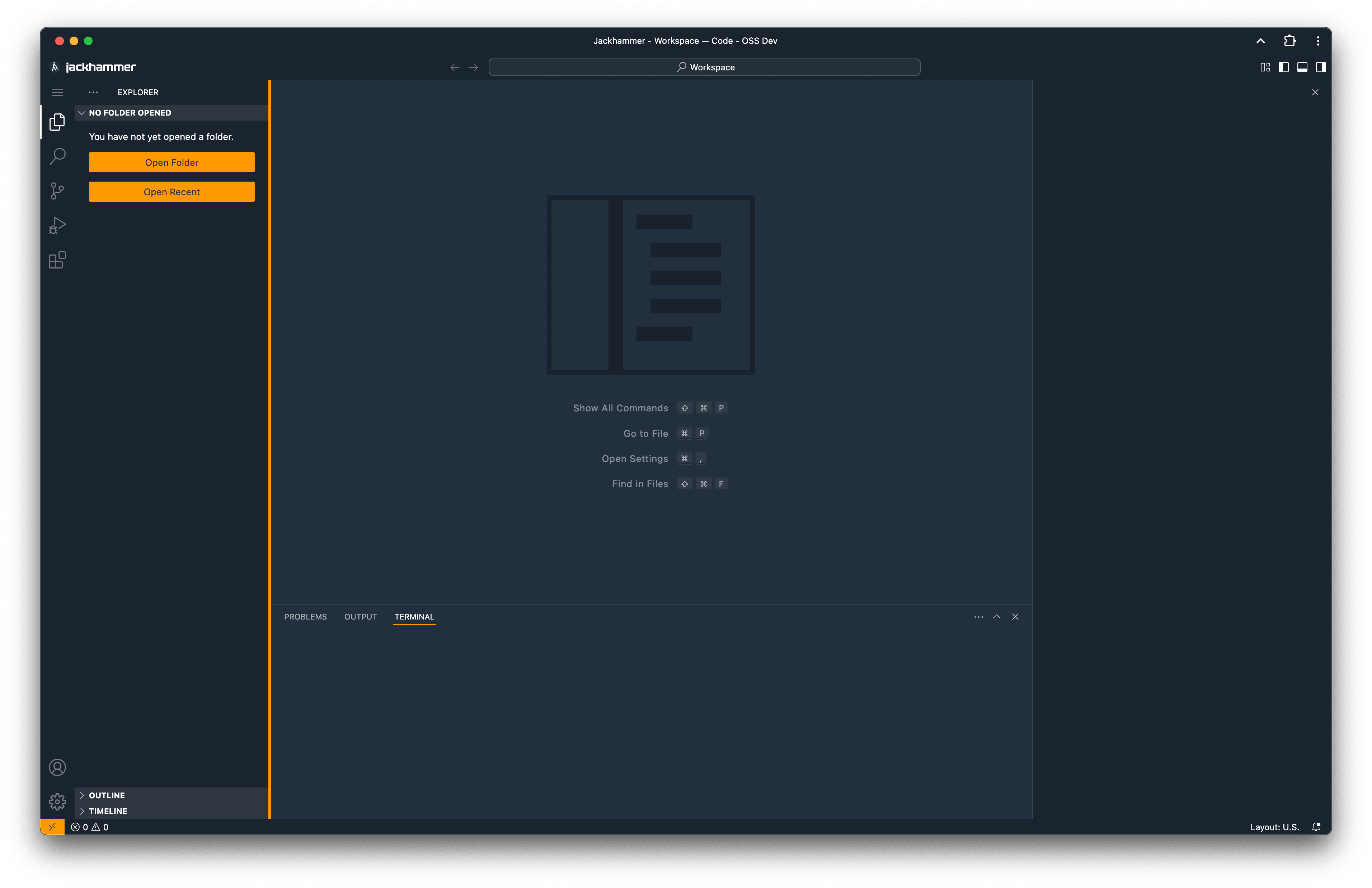Image resolution: width=1372 pixels, height=888 pixels.
Task: Toggle the primary side bar visibility
Action: click(x=1284, y=67)
